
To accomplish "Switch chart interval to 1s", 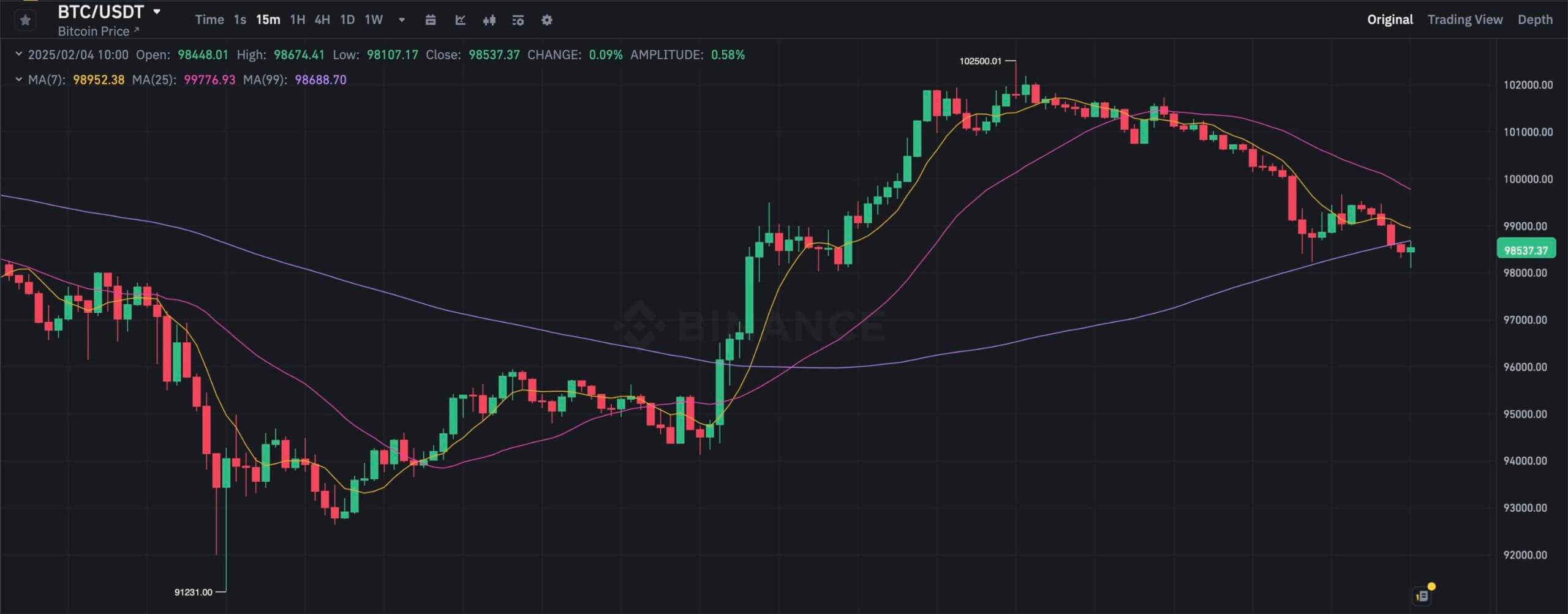I will (240, 20).
